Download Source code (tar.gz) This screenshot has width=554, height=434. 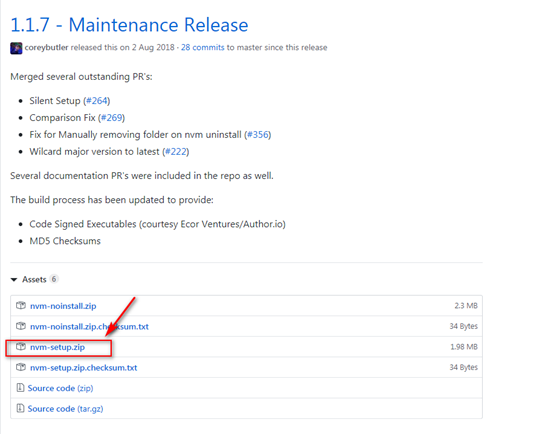(65, 409)
